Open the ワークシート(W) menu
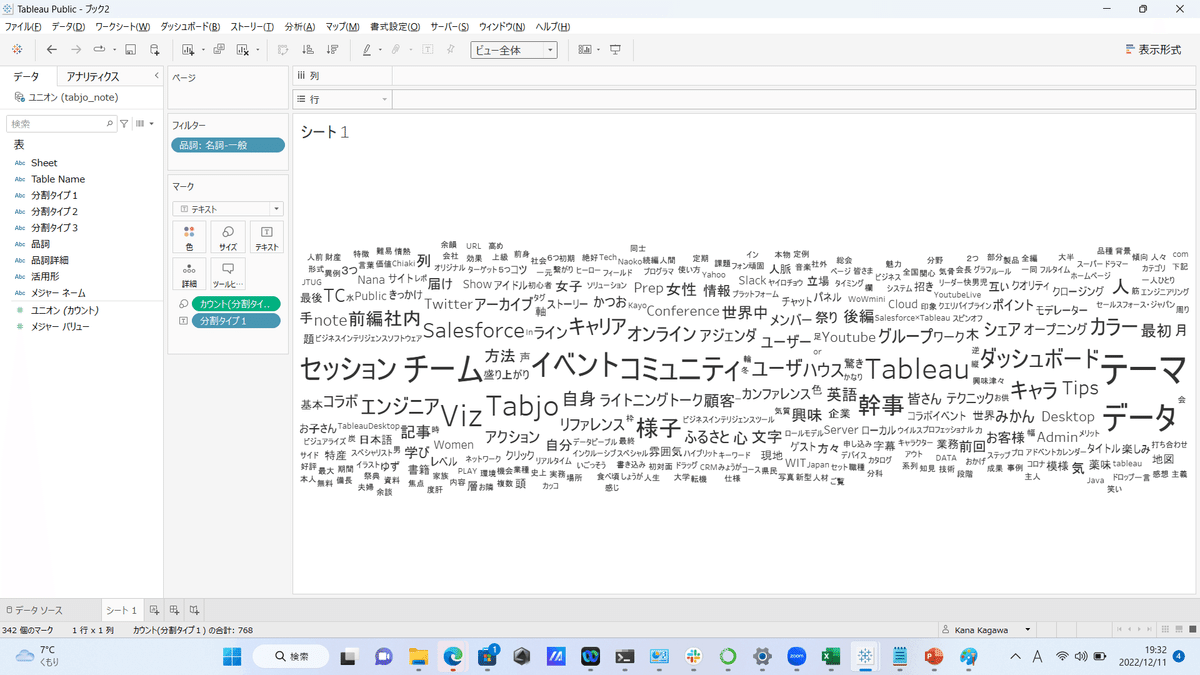Viewport: 1200px width, 675px height. (x=122, y=26)
